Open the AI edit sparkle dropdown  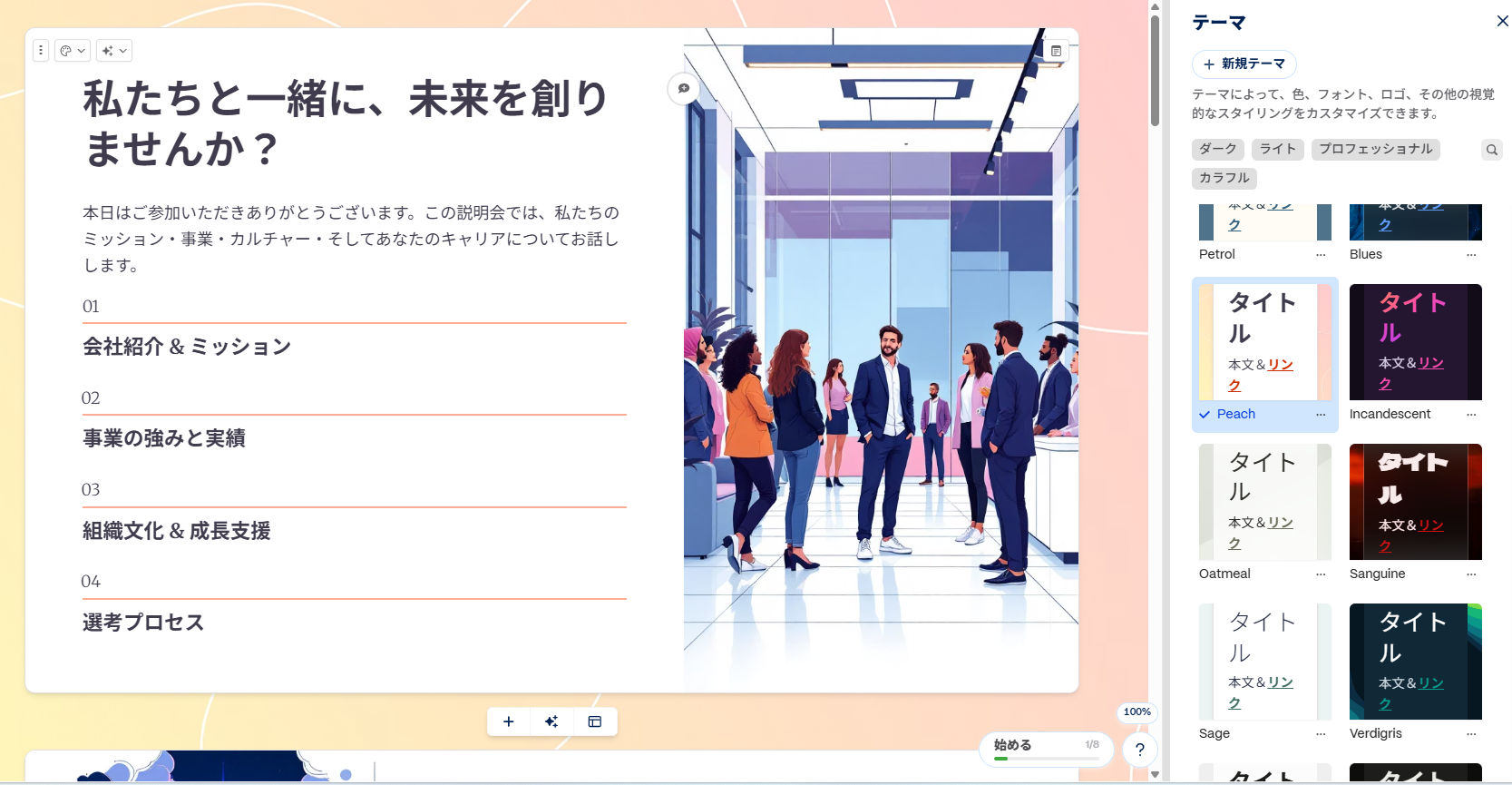(x=114, y=51)
